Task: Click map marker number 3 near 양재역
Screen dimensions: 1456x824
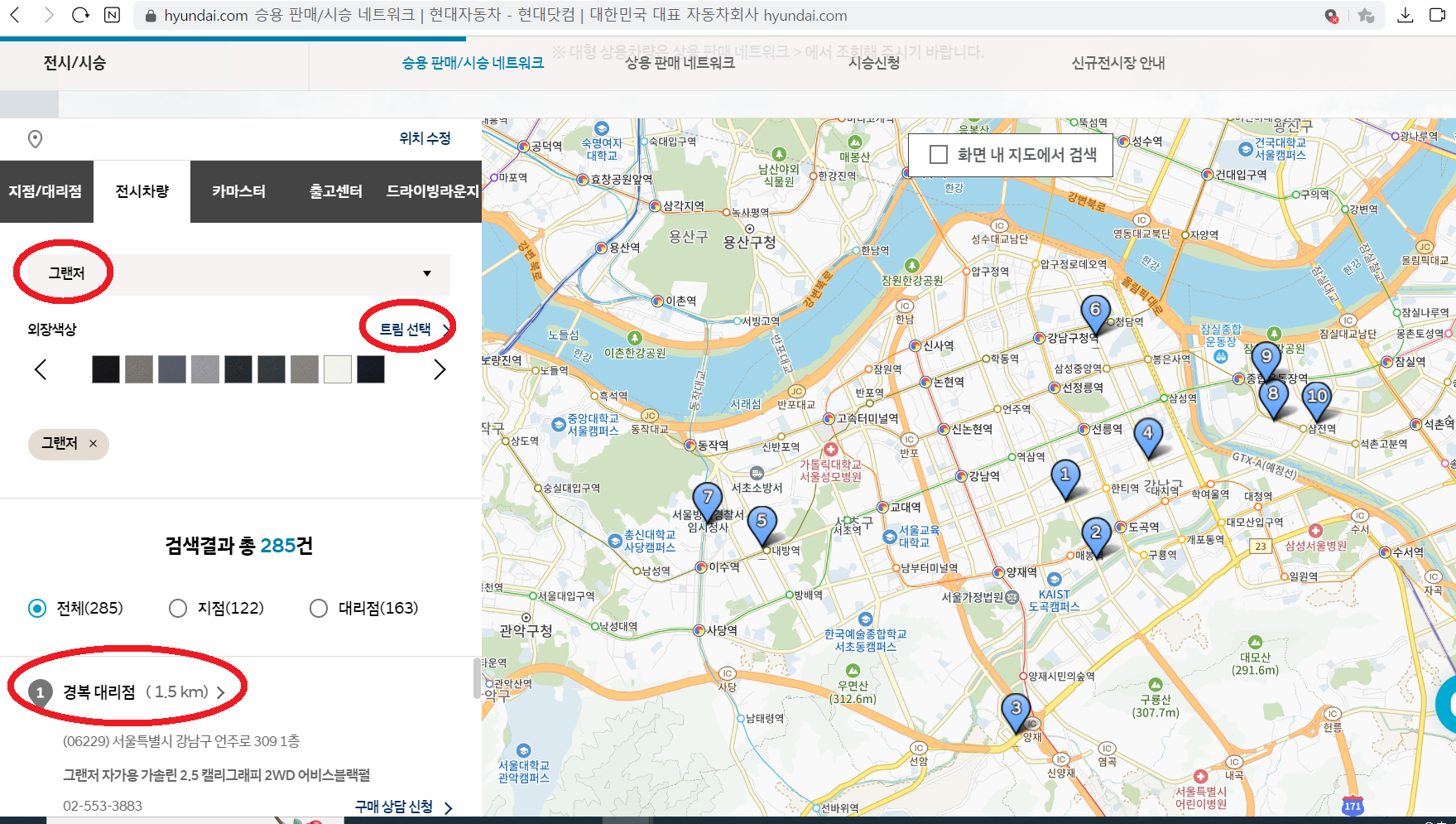Action: [x=1016, y=708]
